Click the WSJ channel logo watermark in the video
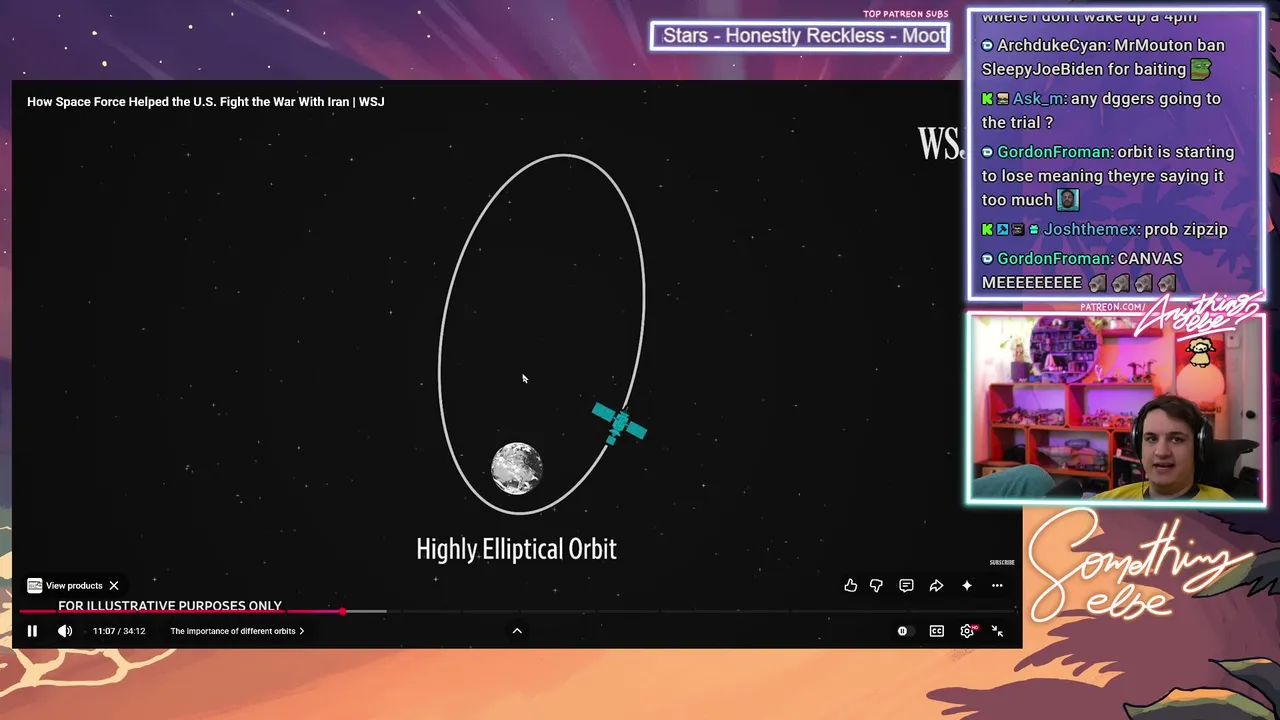 tap(940, 144)
